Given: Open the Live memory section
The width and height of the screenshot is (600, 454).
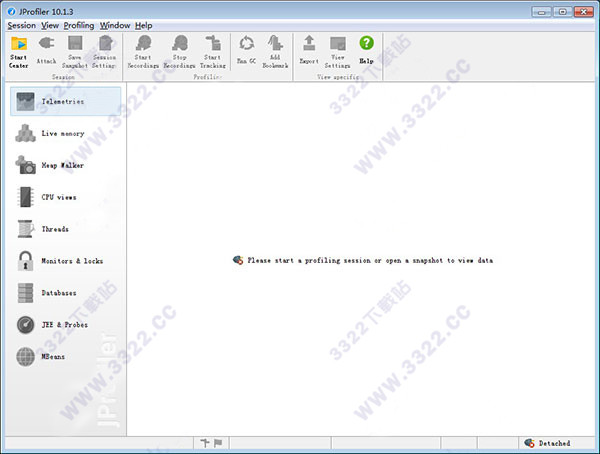Looking at the screenshot, I should point(65,133).
